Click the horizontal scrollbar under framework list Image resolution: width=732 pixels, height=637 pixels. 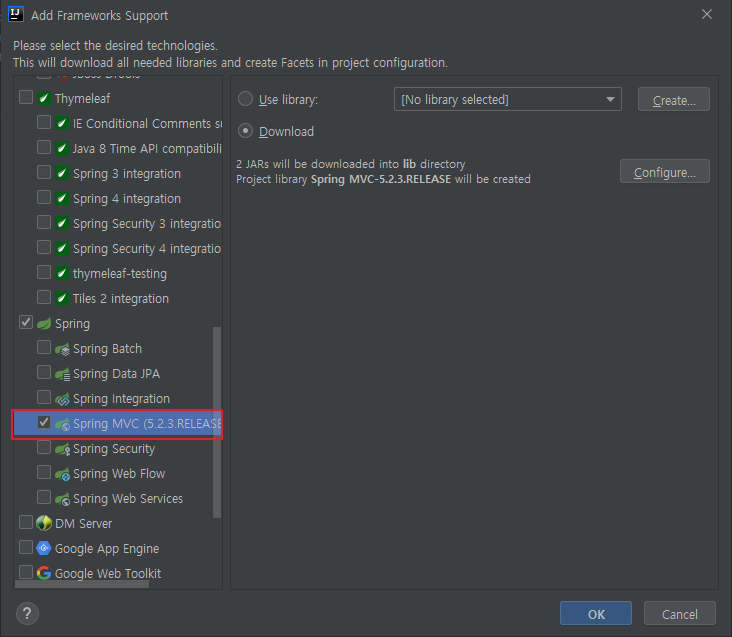[82, 584]
